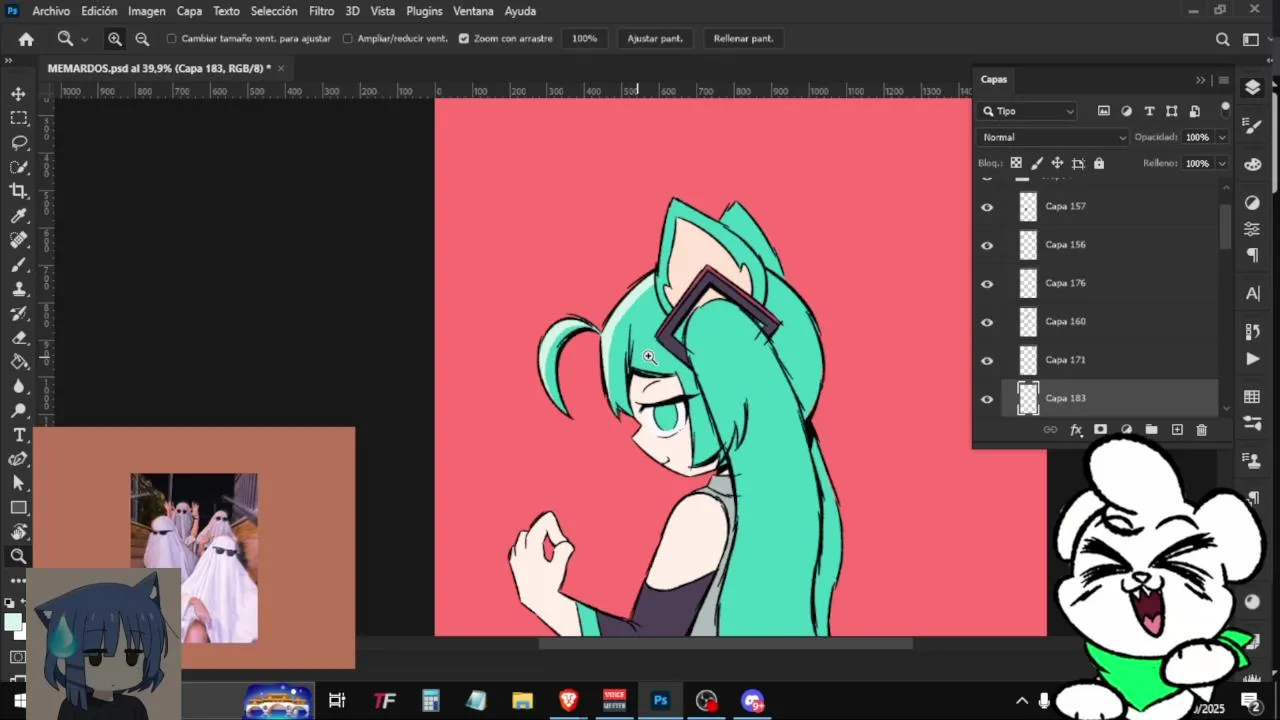
Task: Collapse the Capas panel with double arrows
Action: click(1200, 80)
